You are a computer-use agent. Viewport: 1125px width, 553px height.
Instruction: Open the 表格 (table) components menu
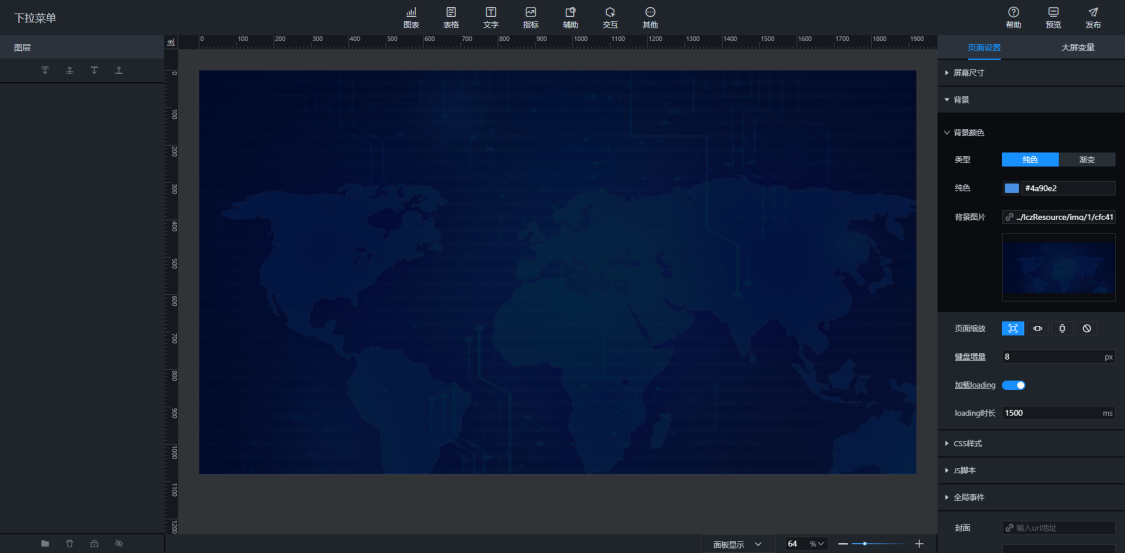click(x=451, y=17)
